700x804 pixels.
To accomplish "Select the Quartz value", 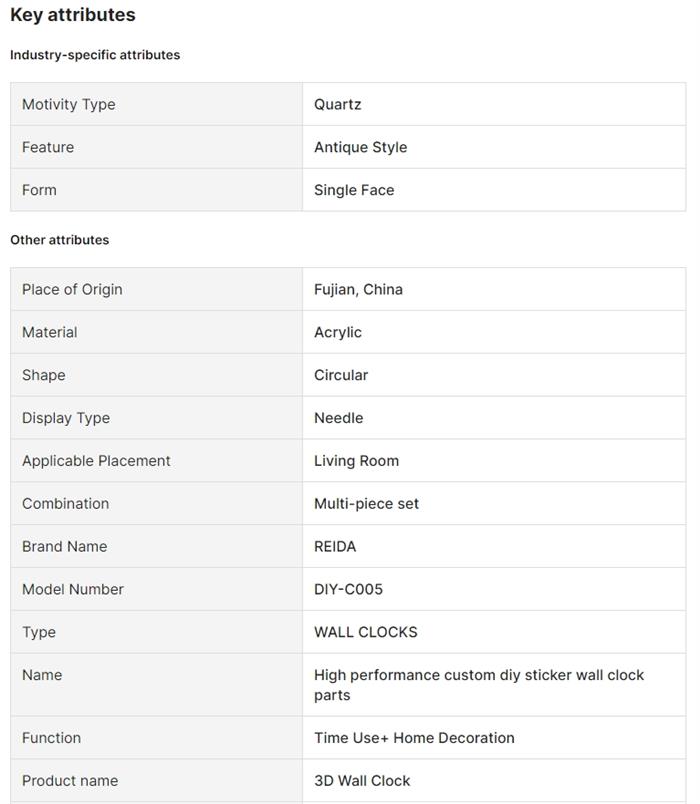I will tap(338, 104).
